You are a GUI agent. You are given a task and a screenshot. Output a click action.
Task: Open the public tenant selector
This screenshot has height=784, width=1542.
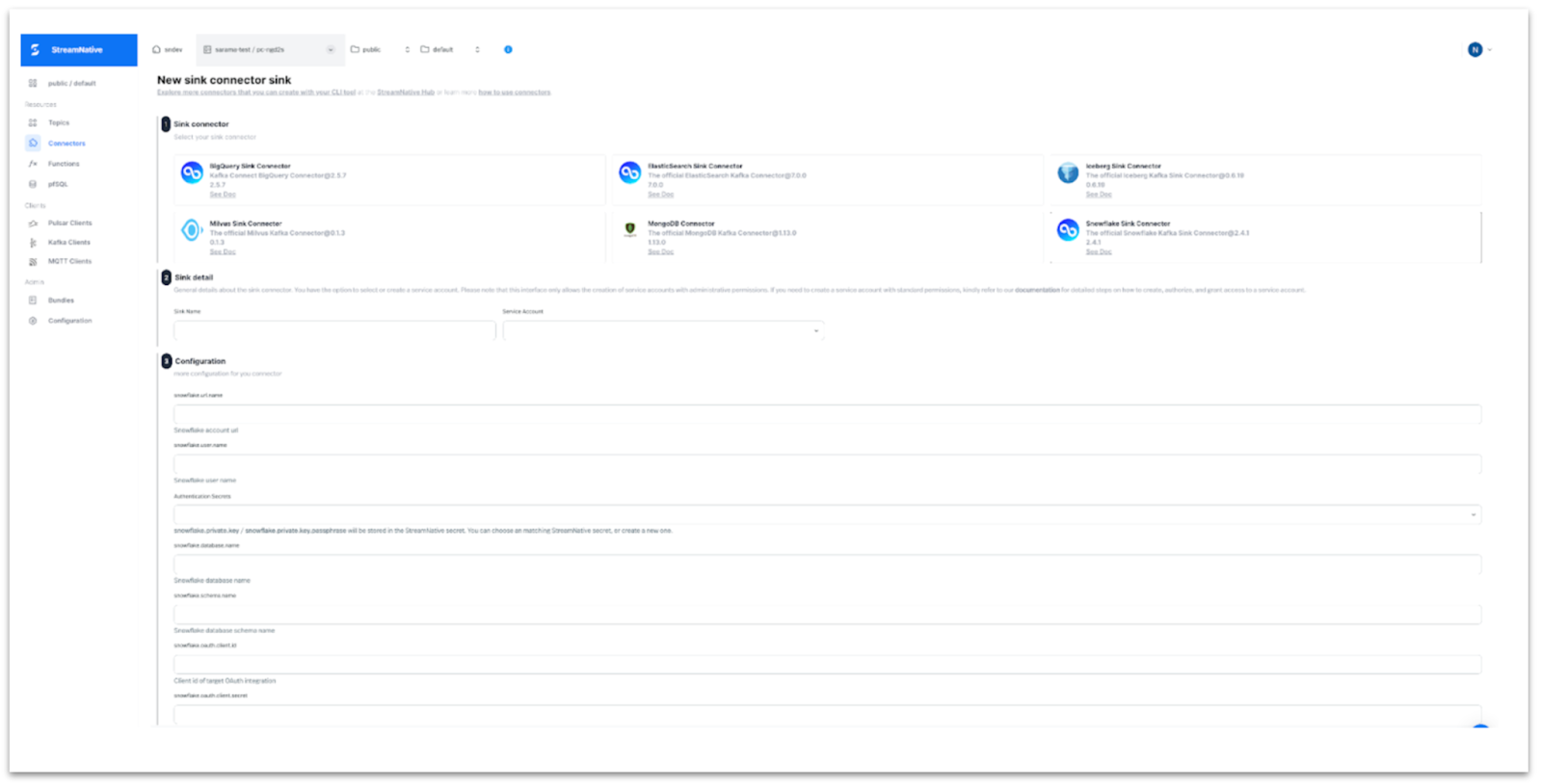pos(380,49)
